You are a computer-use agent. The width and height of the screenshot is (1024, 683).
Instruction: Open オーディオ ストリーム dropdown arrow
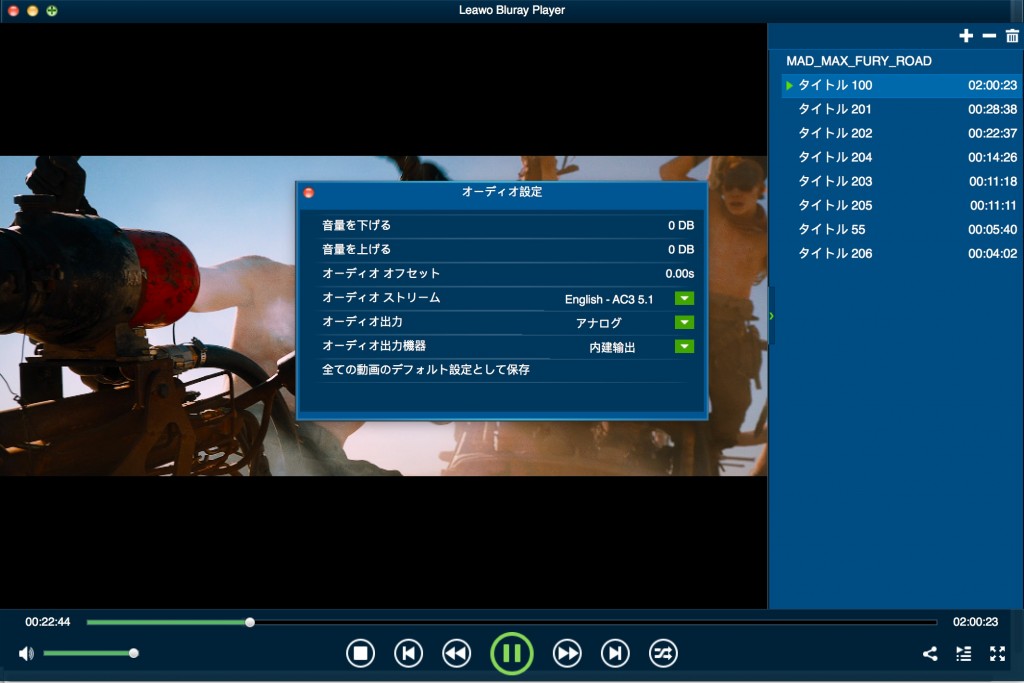click(684, 298)
